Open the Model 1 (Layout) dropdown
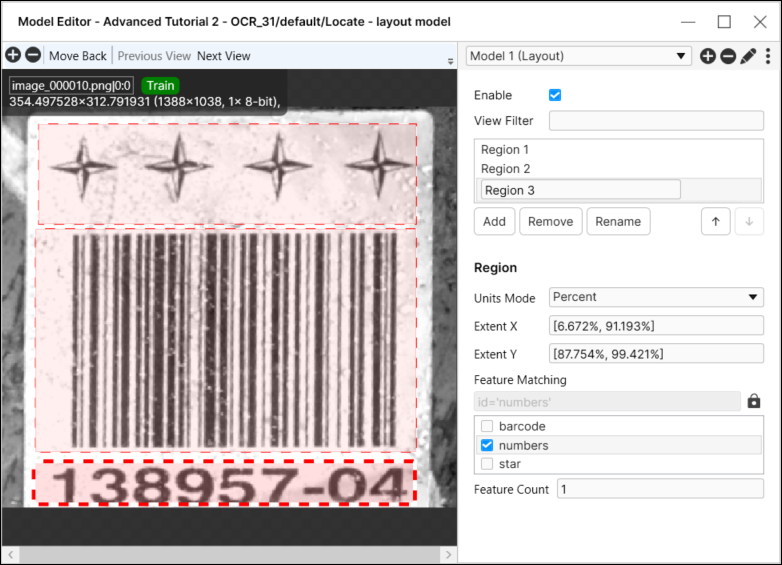The image size is (782, 565). point(578,56)
